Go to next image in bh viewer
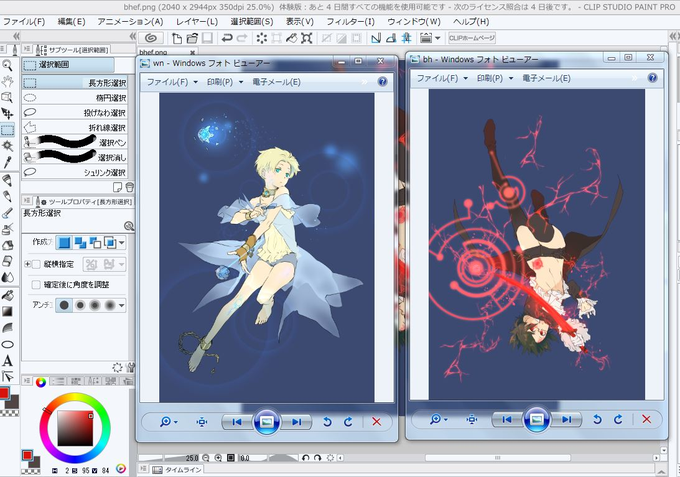This screenshot has width=680, height=477. click(566, 419)
